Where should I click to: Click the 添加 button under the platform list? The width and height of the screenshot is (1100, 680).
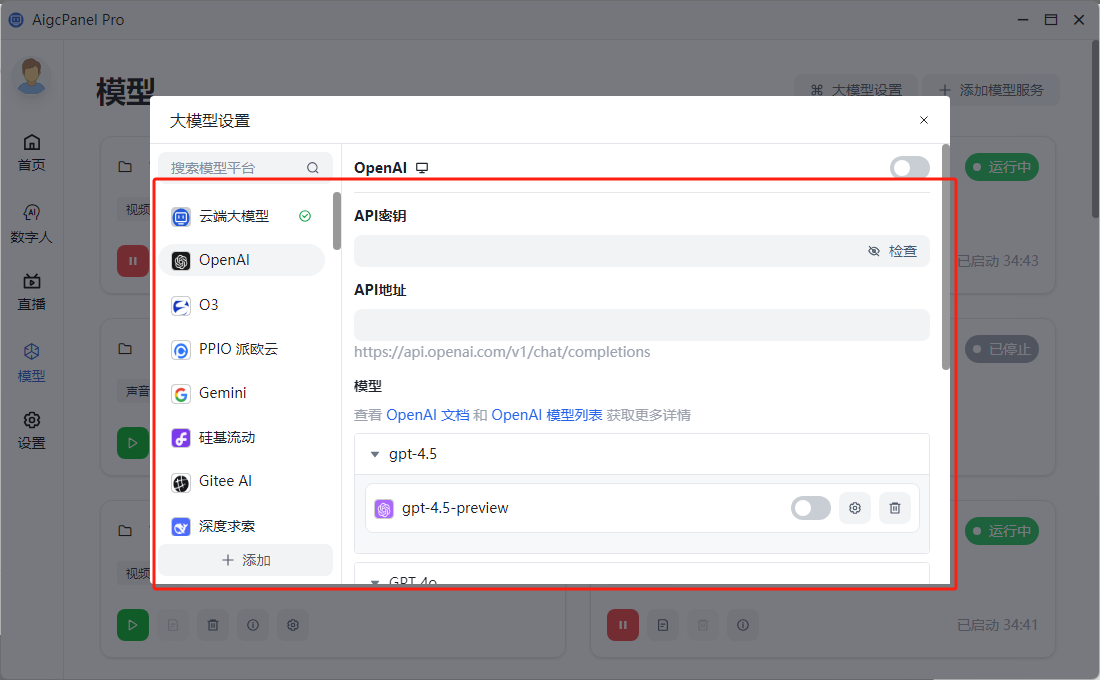click(x=246, y=560)
